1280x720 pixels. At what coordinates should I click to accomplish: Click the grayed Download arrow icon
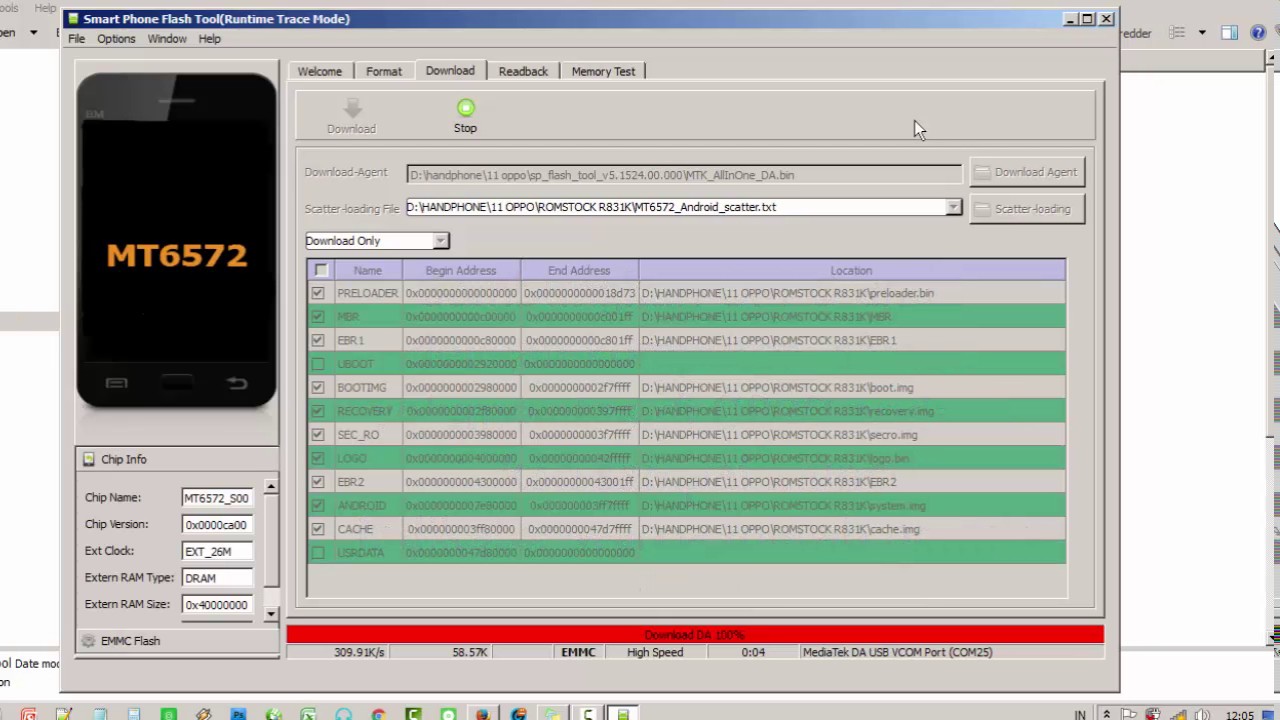tap(351, 109)
